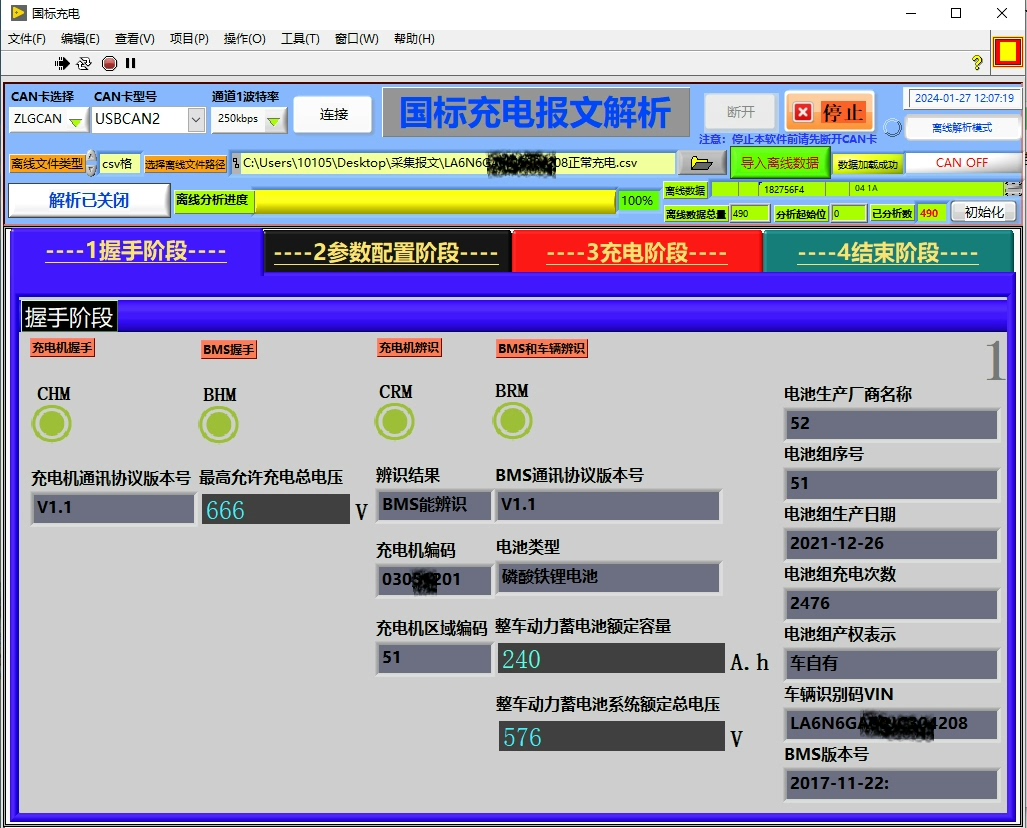Click the VI icon pane at top right
The width and height of the screenshot is (1027, 828).
(1006, 52)
